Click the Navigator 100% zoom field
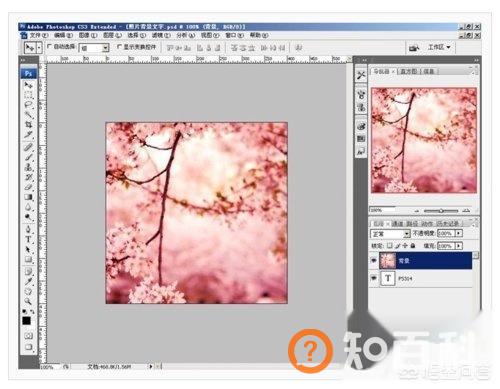 click(x=382, y=210)
